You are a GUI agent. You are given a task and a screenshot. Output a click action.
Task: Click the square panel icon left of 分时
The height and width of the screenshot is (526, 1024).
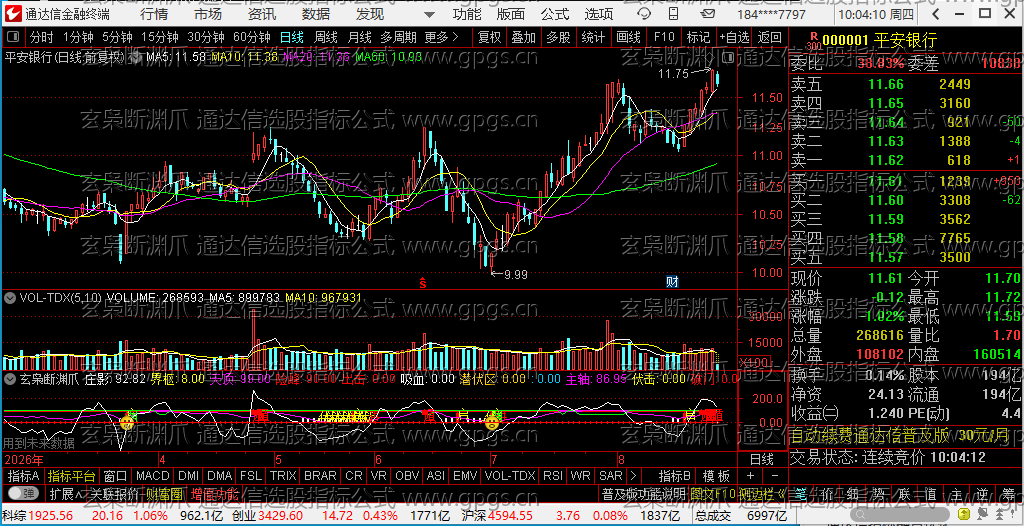14,37
